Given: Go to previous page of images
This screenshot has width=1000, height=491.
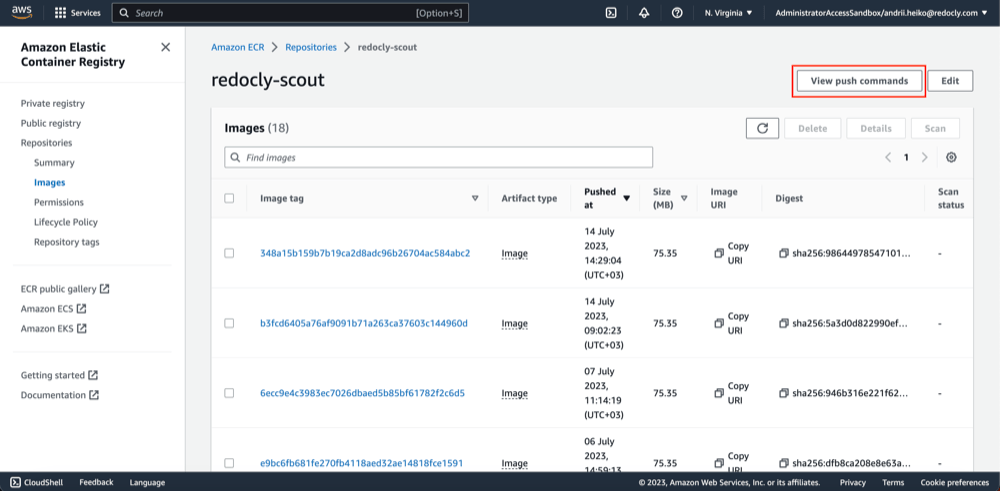Looking at the screenshot, I should 888,158.
